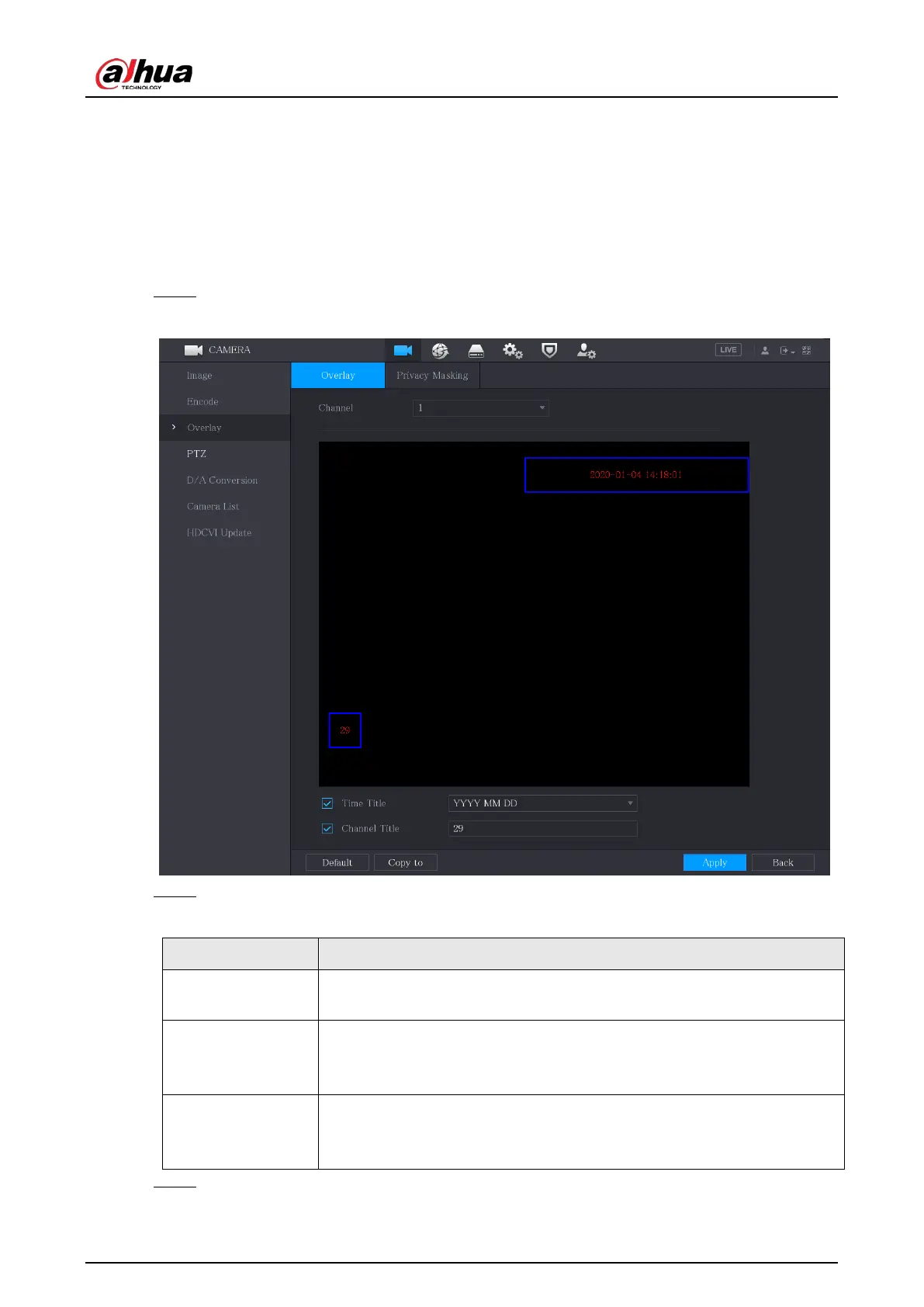Expand the YYYY MM DD date format dropdown
Screen dimensions: 924x1307
coord(543,803)
